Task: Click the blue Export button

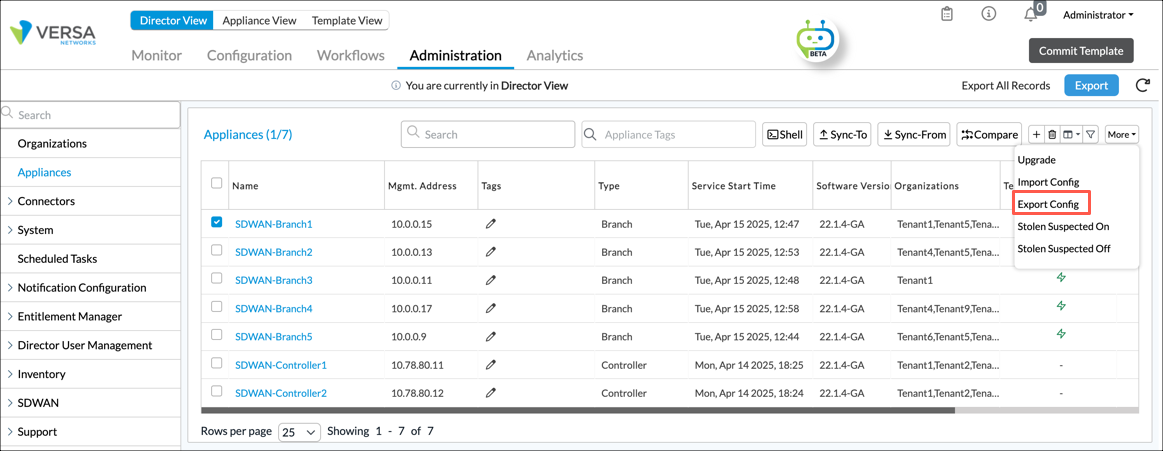Action: pos(1091,85)
